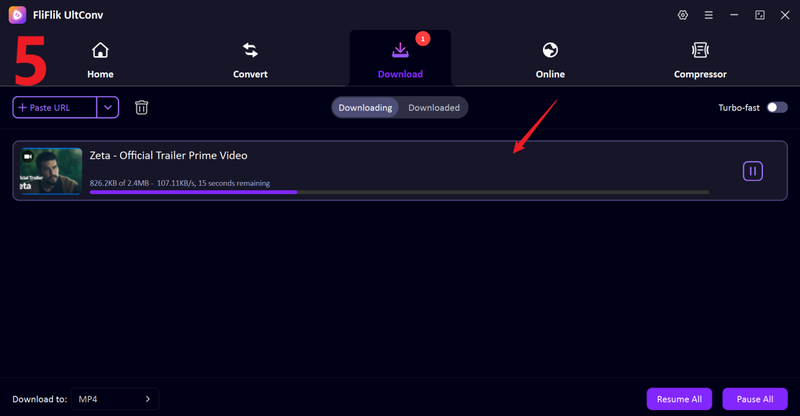Expand the Paste URL dropdown arrow
Screen dimensions: 800x416
pos(108,107)
